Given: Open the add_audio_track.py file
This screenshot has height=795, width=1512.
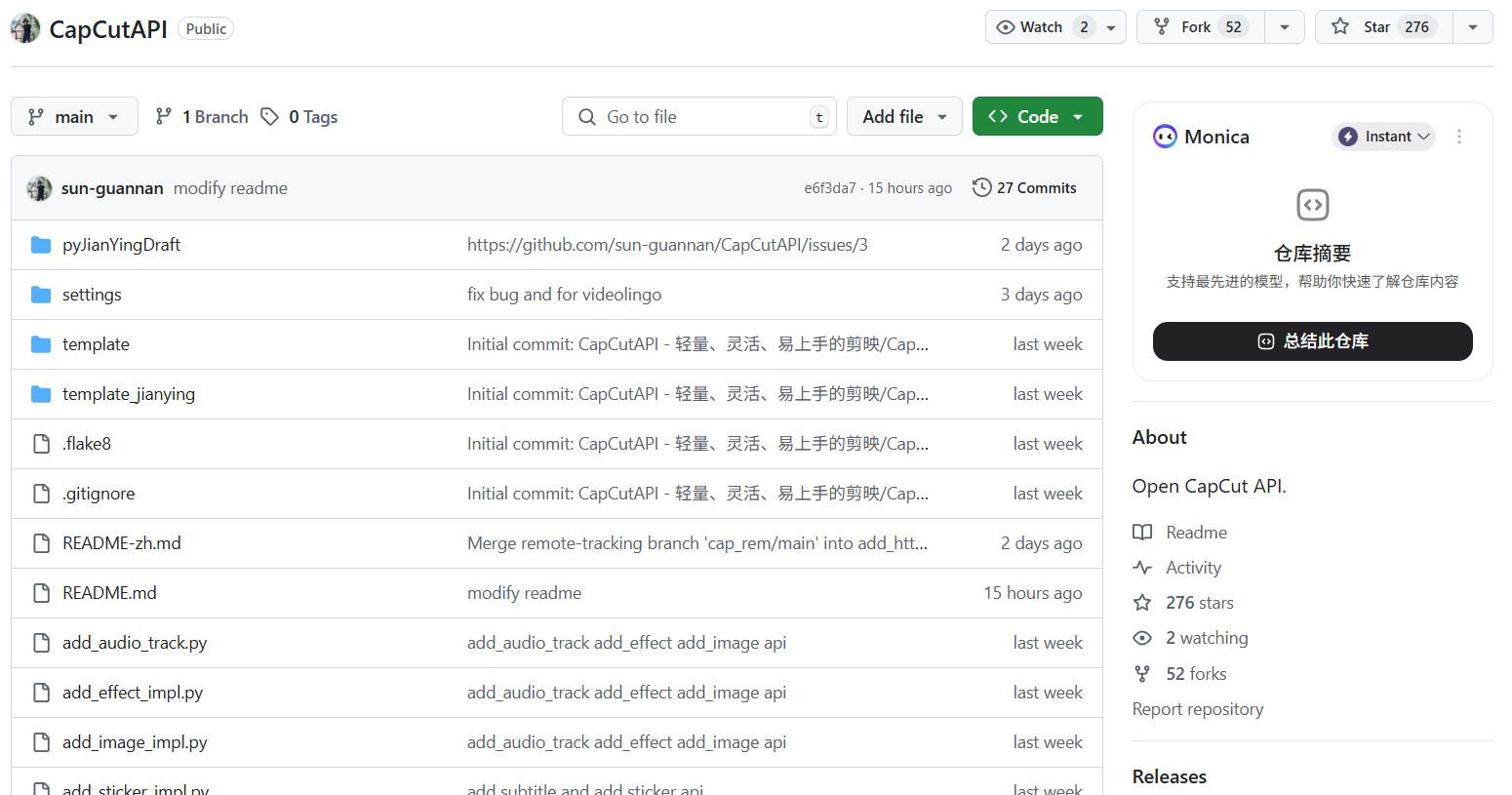Looking at the screenshot, I should pyautogui.click(x=135, y=643).
